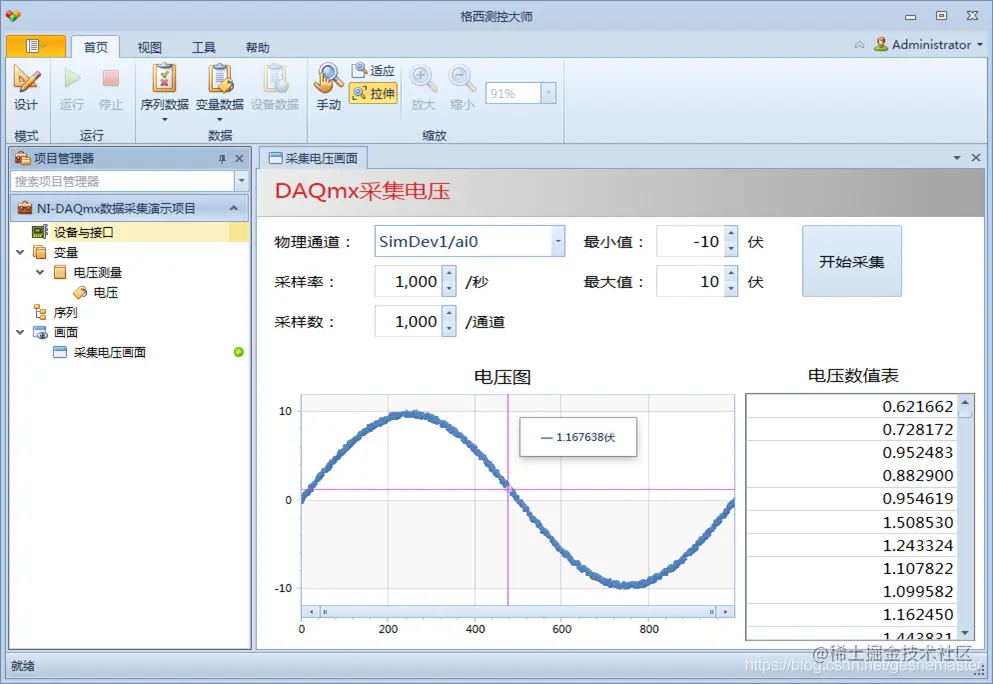This screenshot has width=993, height=684.
Task: Select the 1.508530 table row
Action: pos(852,522)
